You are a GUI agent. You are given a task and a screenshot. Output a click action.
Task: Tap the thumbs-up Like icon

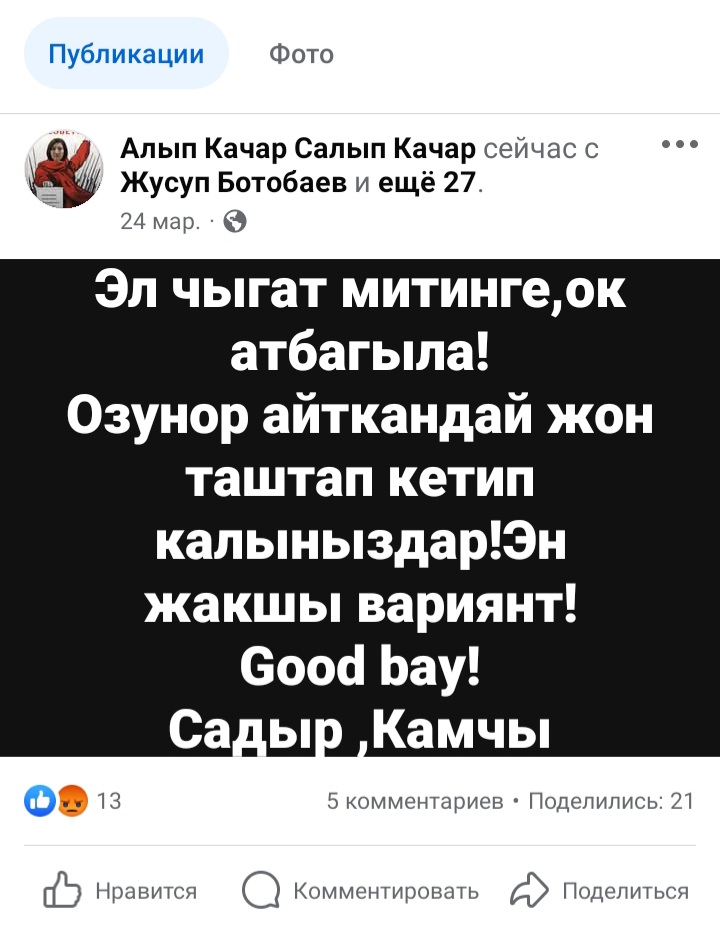click(x=62, y=890)
